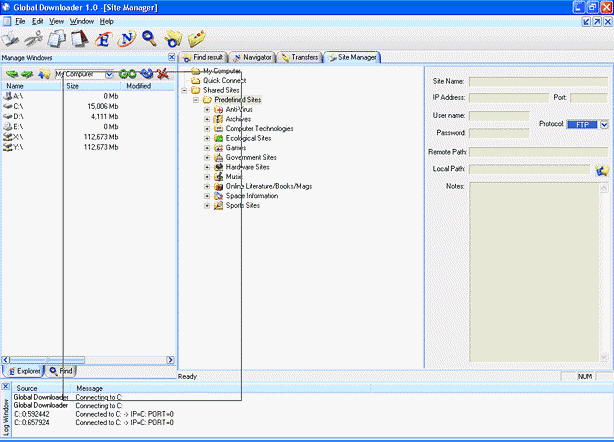Click the IP Address input field
This screenshot has height=442, width=614.
(509, 97)
